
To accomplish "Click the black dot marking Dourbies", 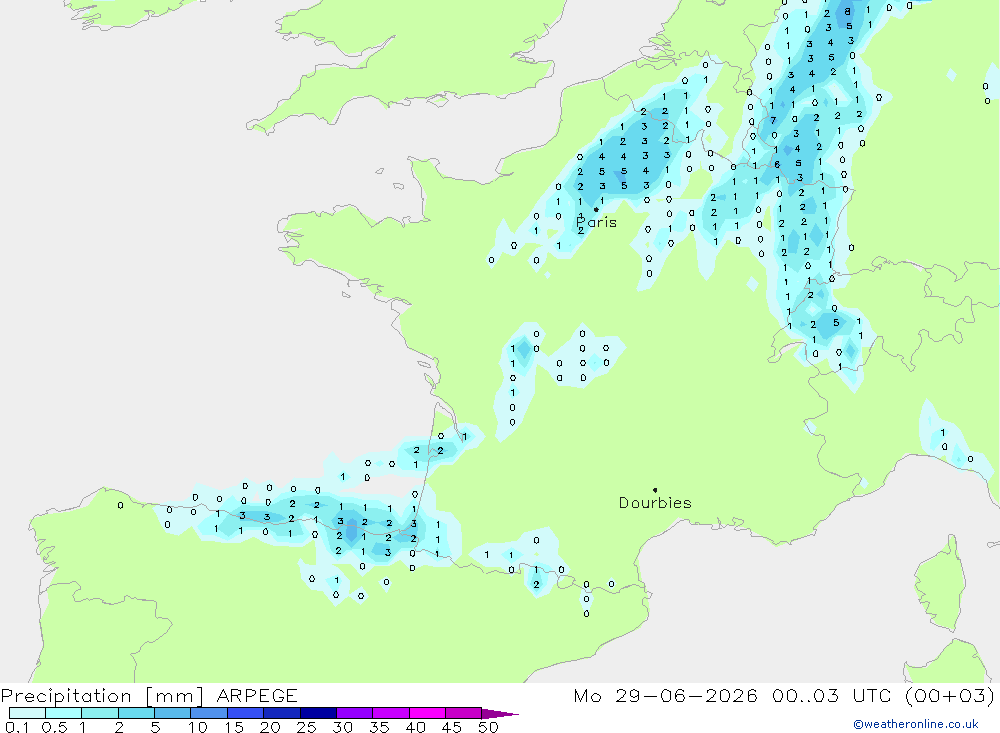I will 655,490.
